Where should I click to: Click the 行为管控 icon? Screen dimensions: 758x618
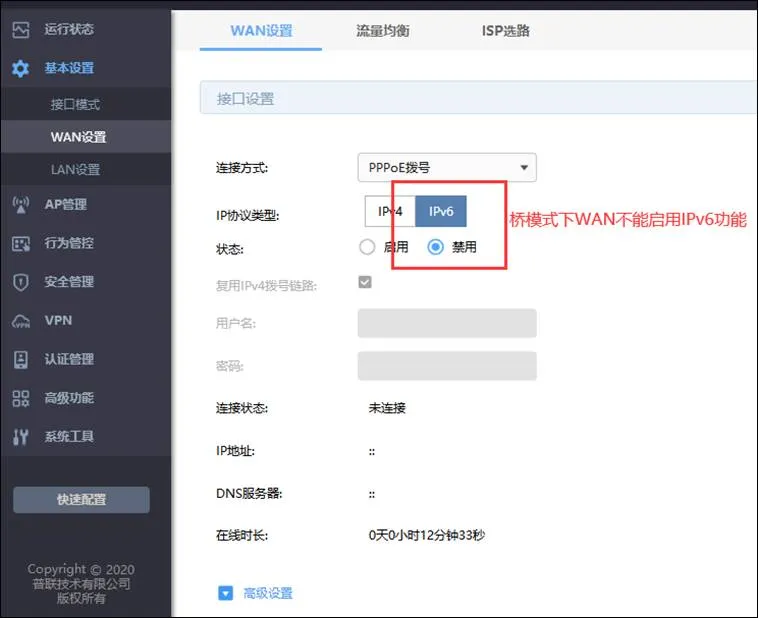click(21, 243)
